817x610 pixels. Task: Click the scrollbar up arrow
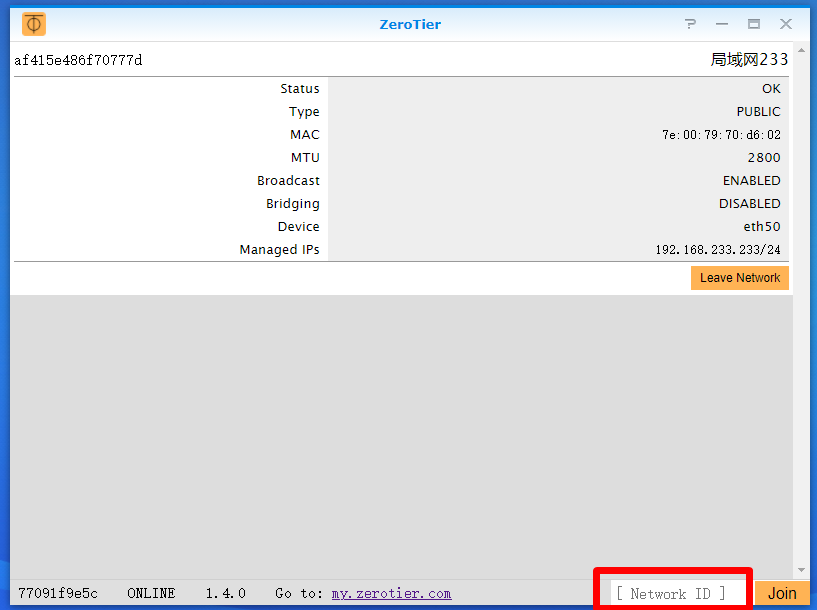coord(801,50)
